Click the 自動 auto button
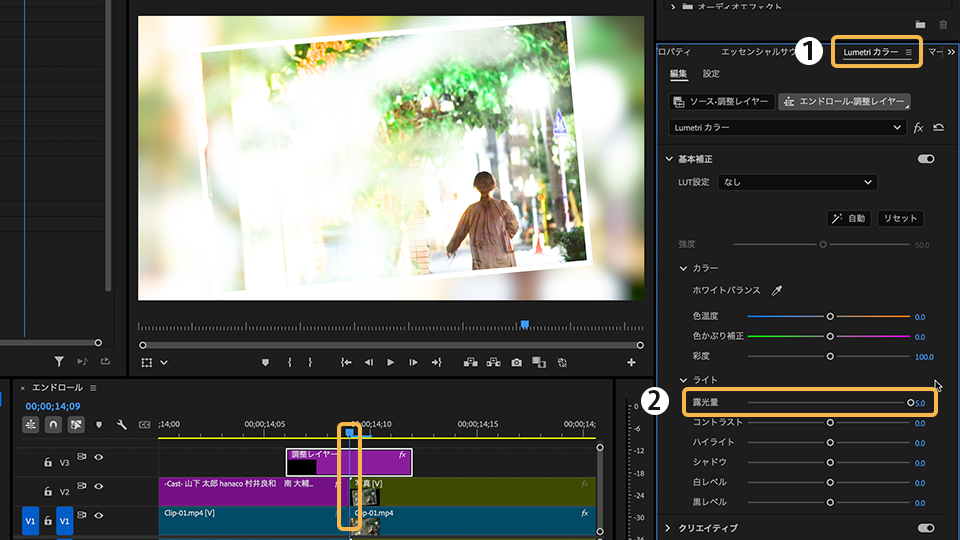The width and height of the screenshot is (960, 540). 849,218
